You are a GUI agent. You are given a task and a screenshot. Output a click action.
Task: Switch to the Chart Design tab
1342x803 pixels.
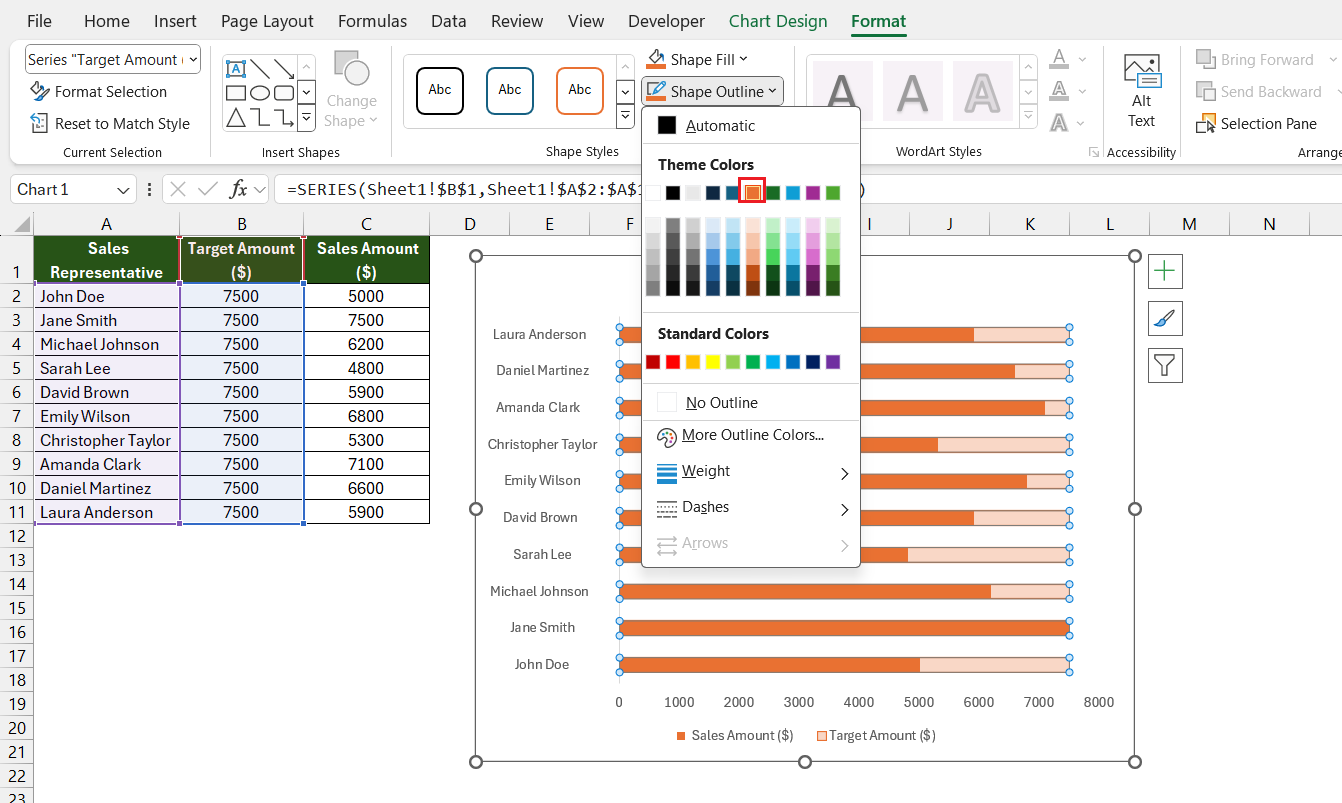[x=778, y=20]
